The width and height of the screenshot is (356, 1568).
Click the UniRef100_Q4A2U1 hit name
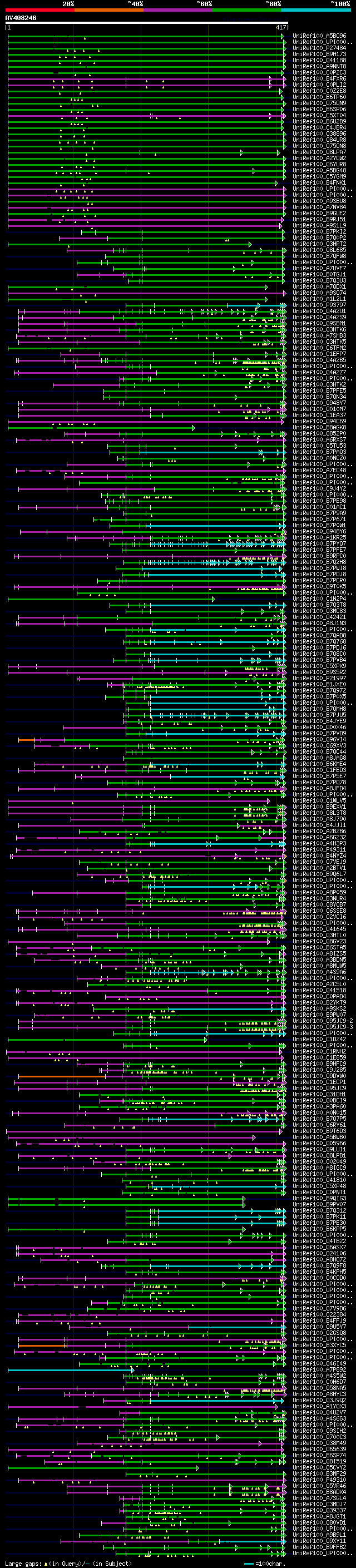coord(319,311)
